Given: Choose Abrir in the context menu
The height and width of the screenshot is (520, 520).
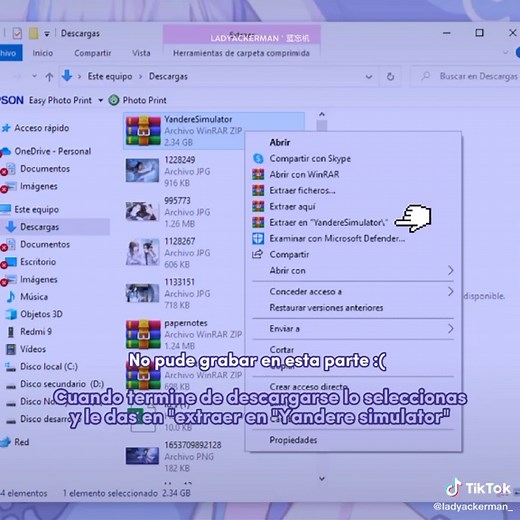Looking at the screenshot, I should click(280, 142).
